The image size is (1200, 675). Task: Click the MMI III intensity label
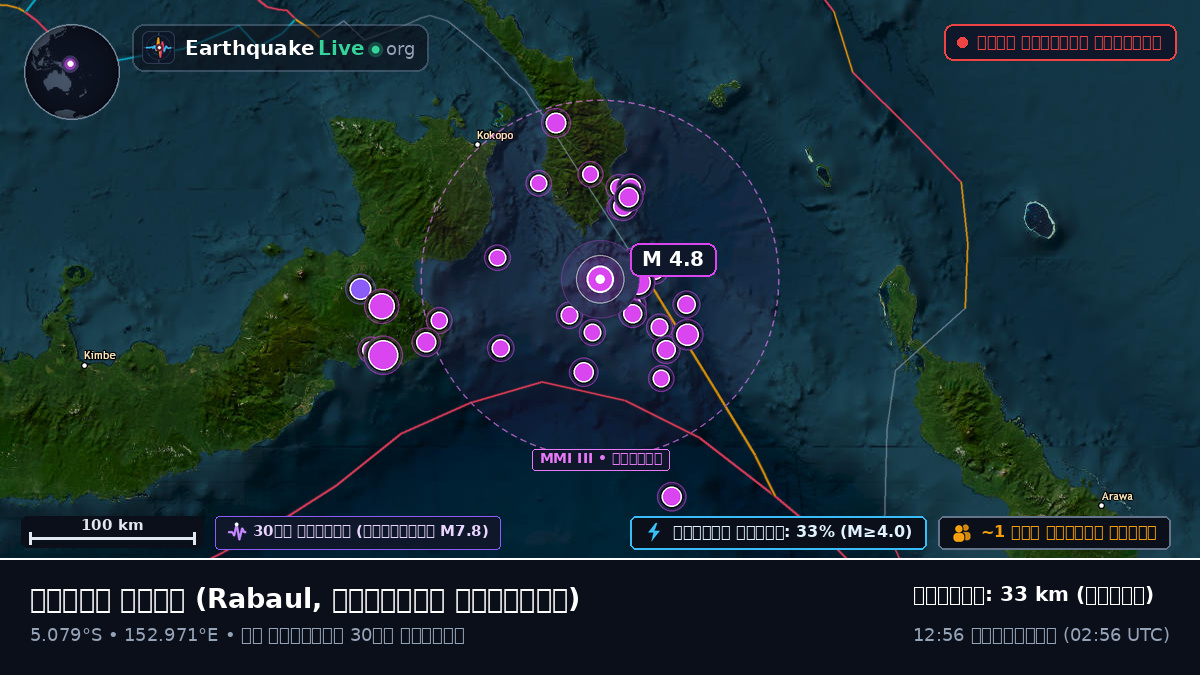(x=601, y=459)
